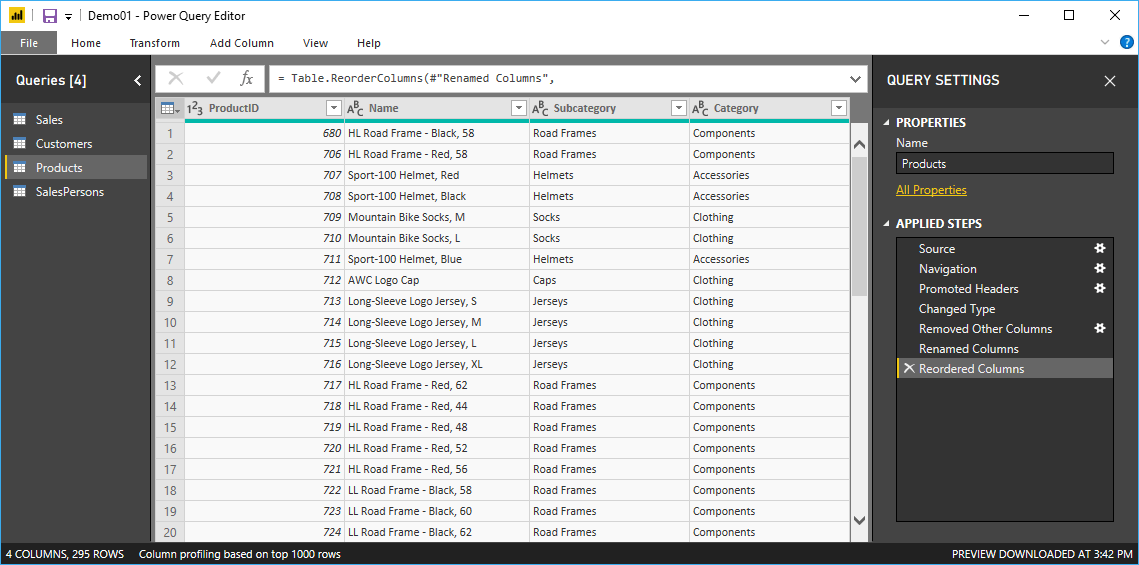Open the ProductID column filter dropdown
Image resolution: width=1139 pixels, height=565 pixels.
pyautogui.click(x=334, y=108)
